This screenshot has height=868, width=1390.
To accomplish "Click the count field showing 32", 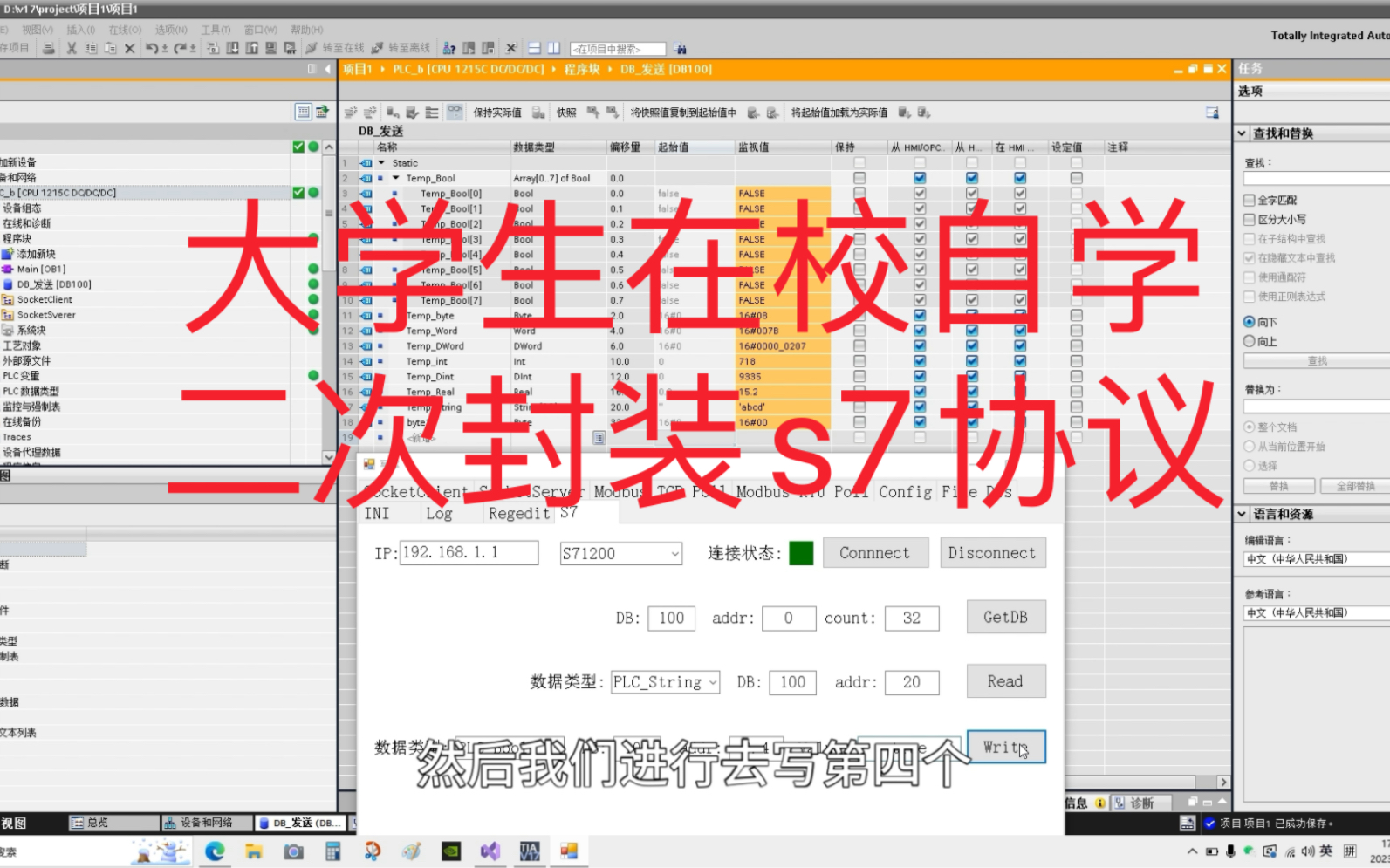I will 912,618.
